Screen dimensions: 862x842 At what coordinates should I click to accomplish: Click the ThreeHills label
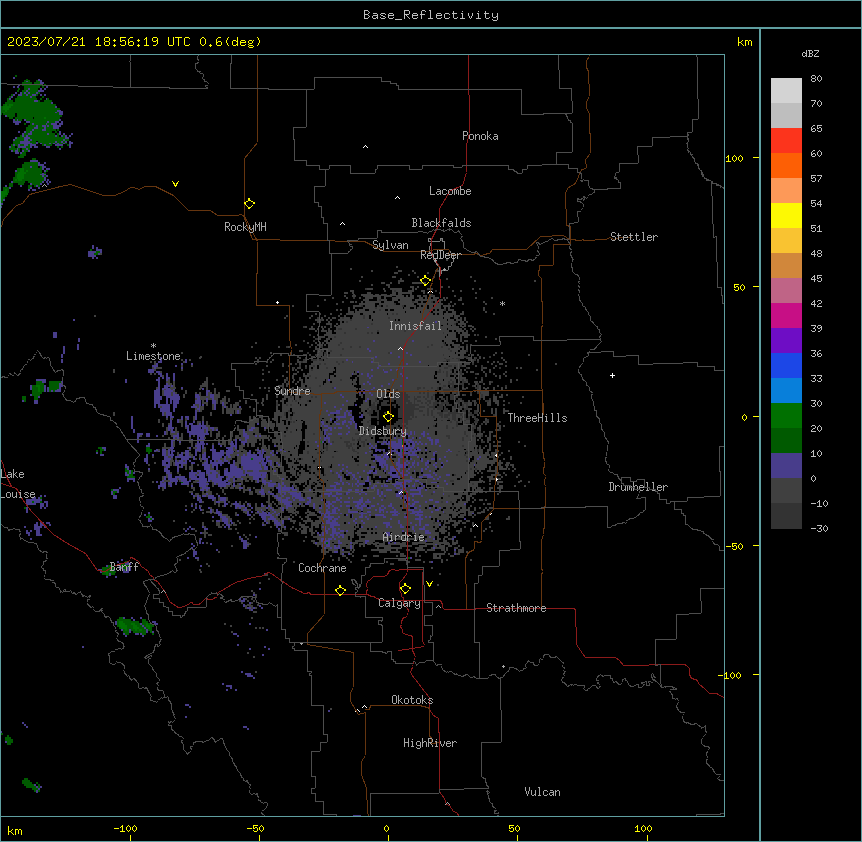(537, 418)
